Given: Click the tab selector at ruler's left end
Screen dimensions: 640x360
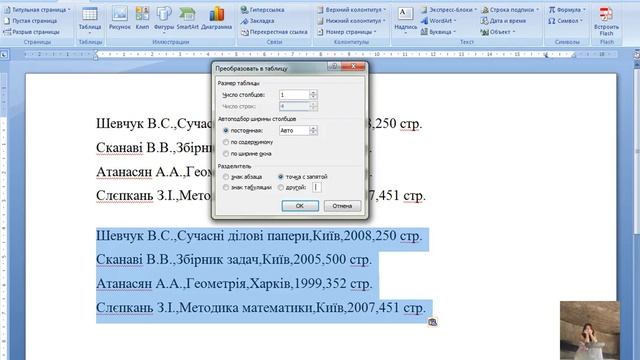Looking at the screenshot, I should [4, 54].
